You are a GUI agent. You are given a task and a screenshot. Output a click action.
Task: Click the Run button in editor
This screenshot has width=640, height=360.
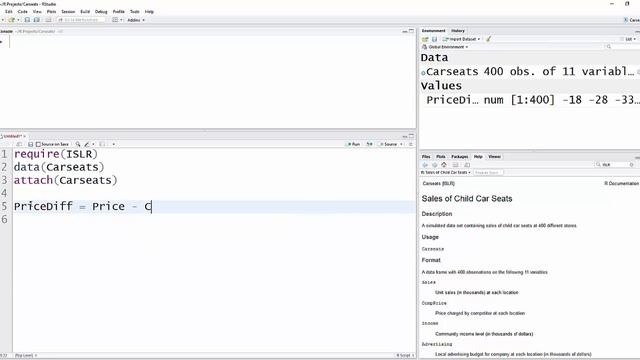[353, 144]
